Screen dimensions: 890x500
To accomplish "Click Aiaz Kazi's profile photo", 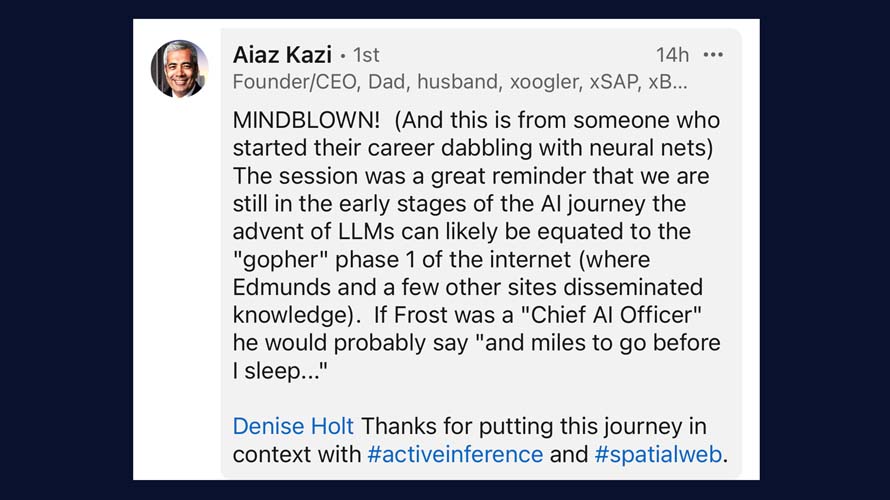I will (x=180, y=69).
